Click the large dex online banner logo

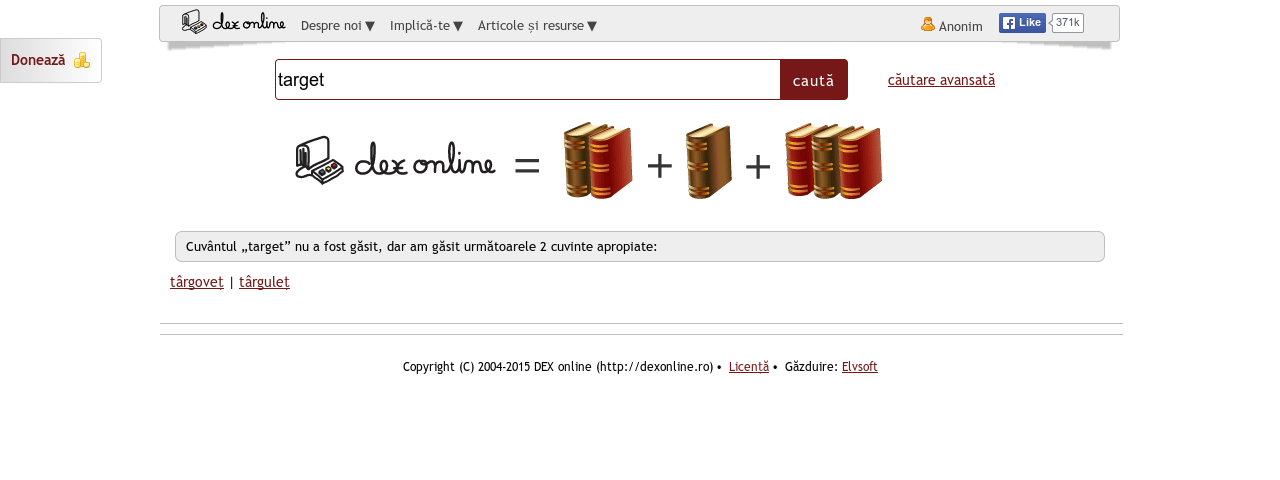pyautogui.click(x=395, y=160)
